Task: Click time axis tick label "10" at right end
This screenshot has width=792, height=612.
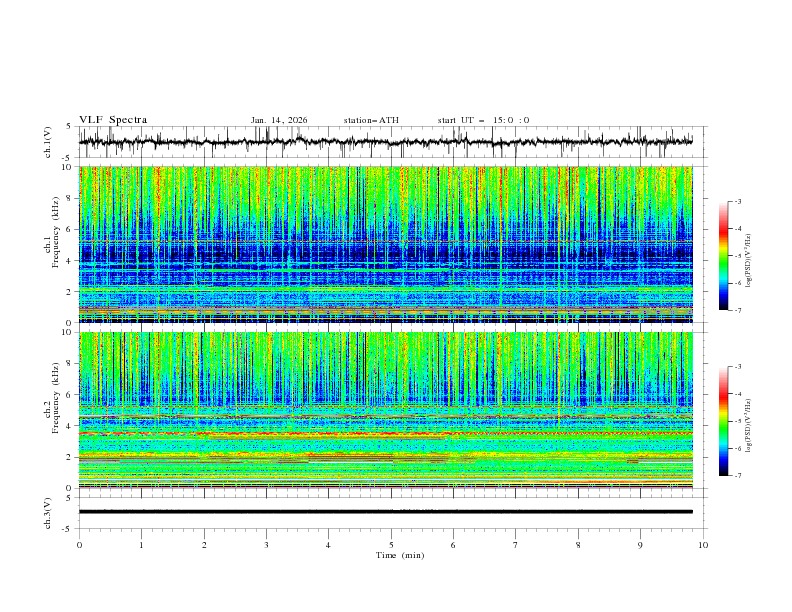Action: (703, 545)
